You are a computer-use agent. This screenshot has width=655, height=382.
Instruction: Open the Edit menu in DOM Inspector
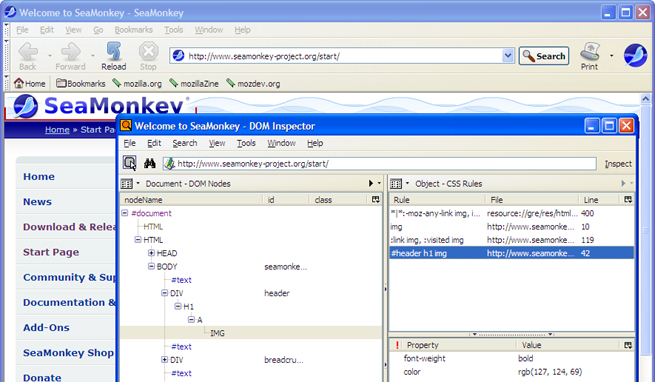click(154, 143)
